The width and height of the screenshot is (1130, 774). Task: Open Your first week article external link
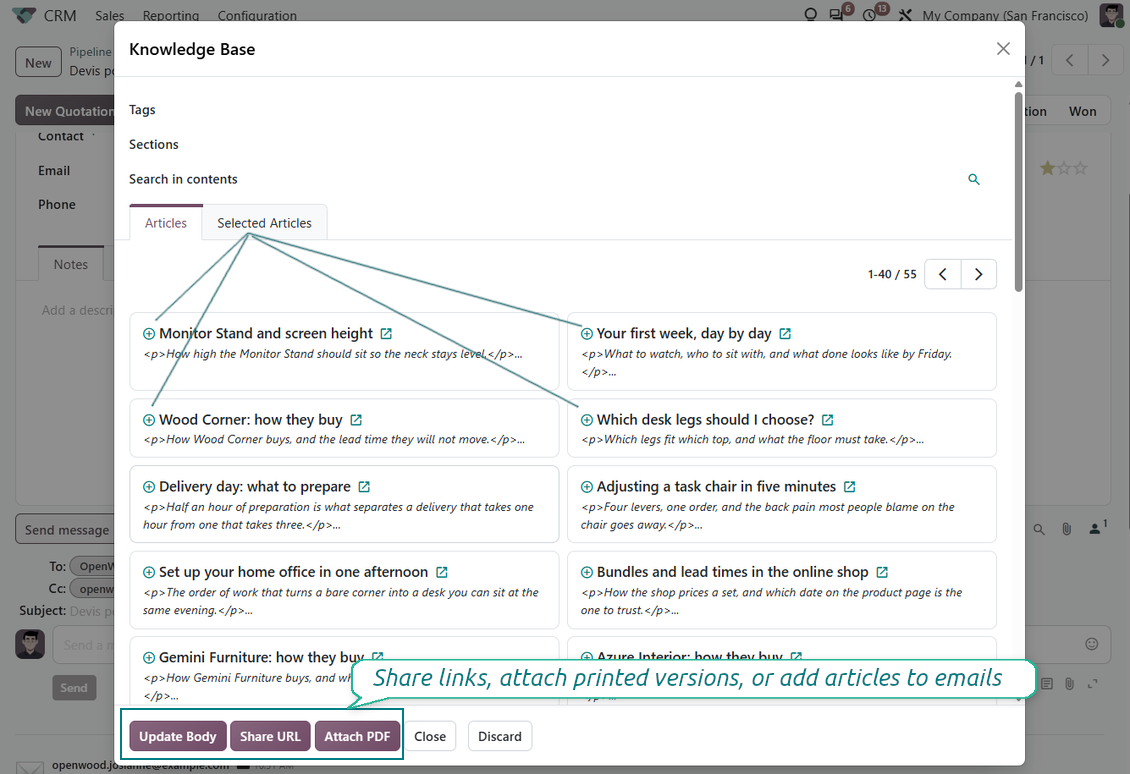(x=786, y=334)
